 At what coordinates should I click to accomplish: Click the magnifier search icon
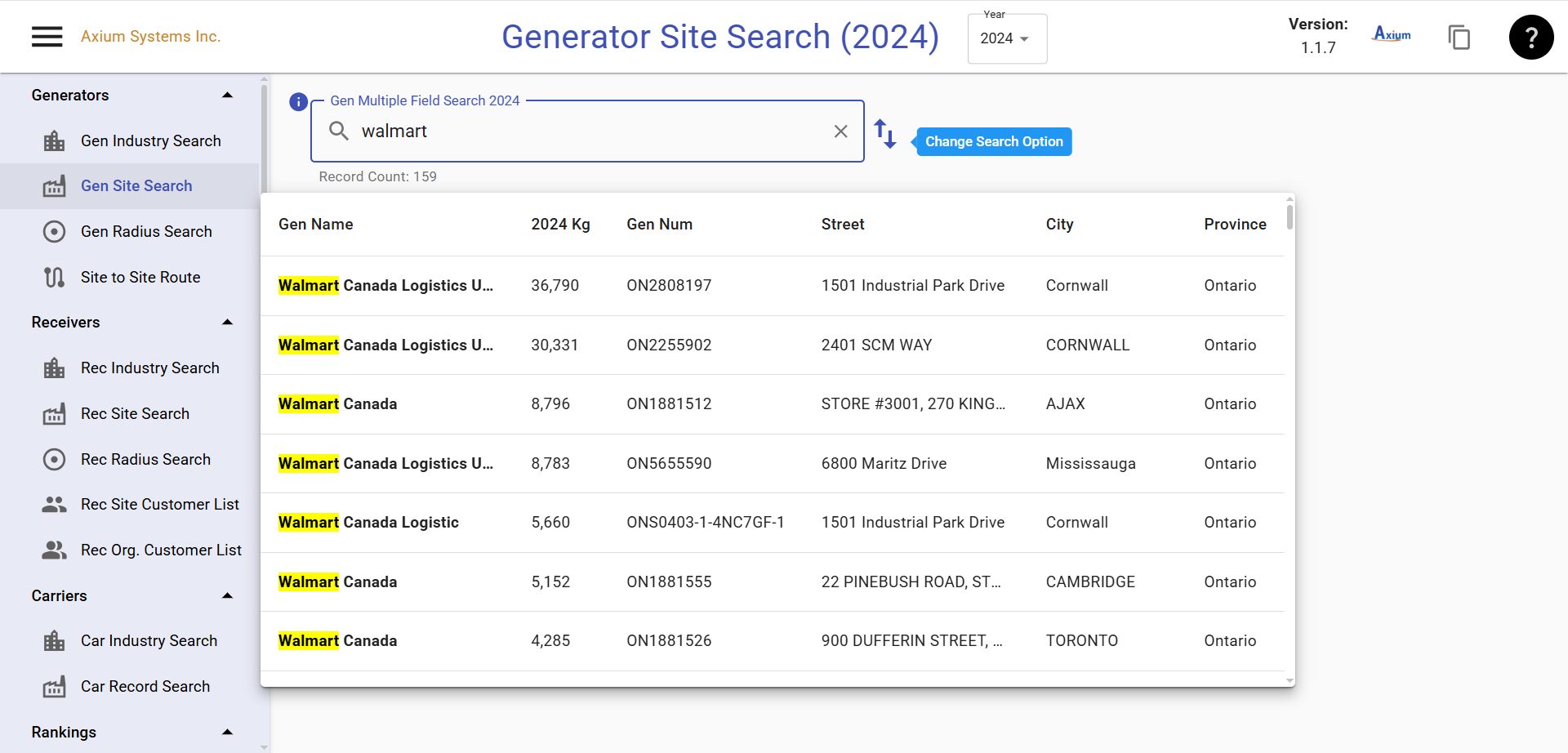click(x=339, y=131)
